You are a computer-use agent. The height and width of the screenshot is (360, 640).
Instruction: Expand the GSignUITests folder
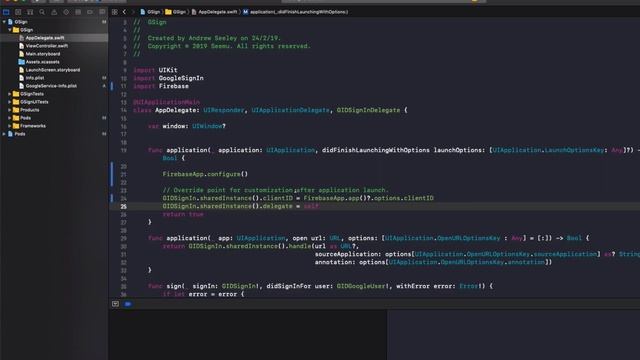click(x=10, y=102)
